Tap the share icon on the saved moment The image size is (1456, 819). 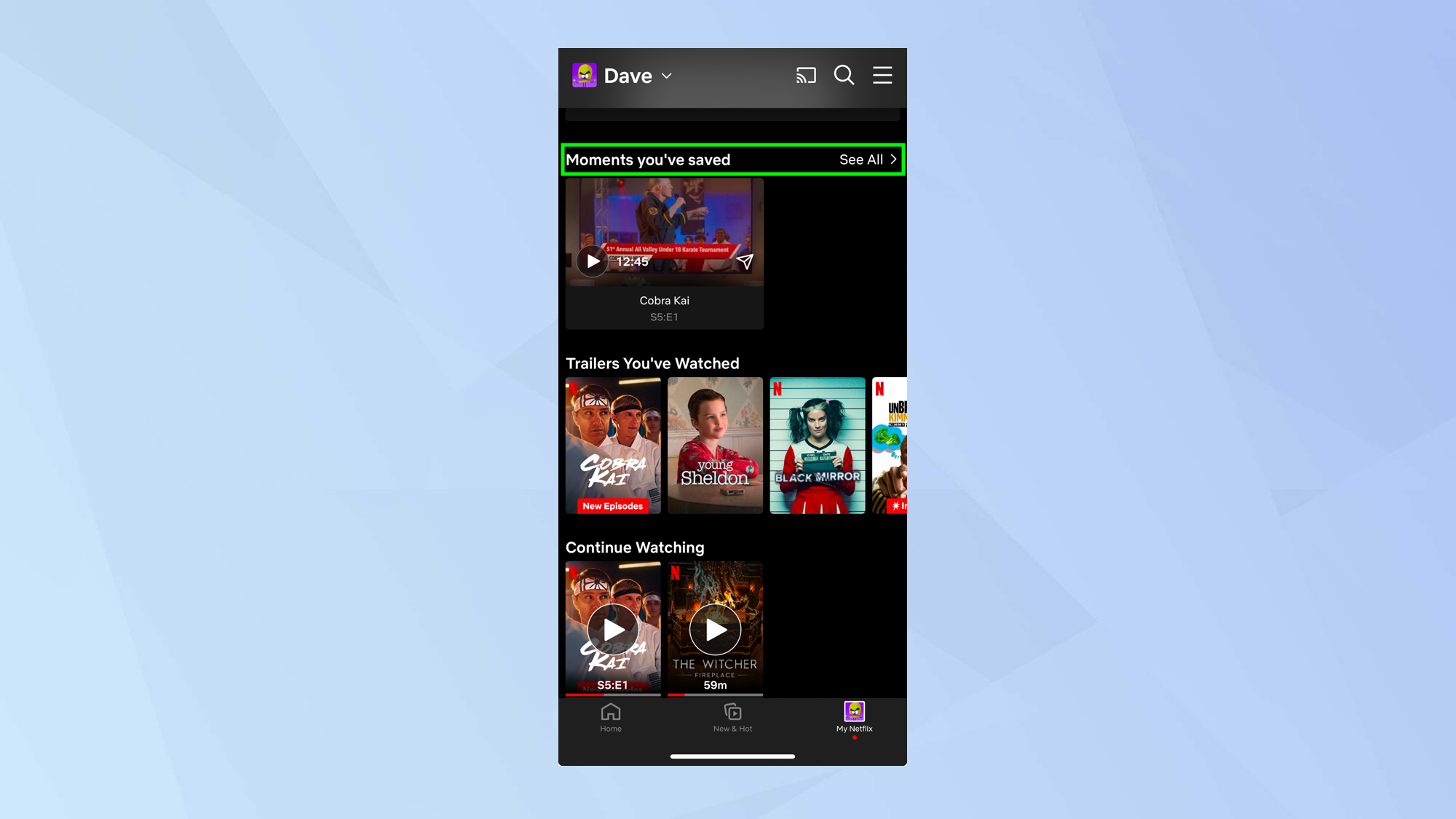pos(745,261)
